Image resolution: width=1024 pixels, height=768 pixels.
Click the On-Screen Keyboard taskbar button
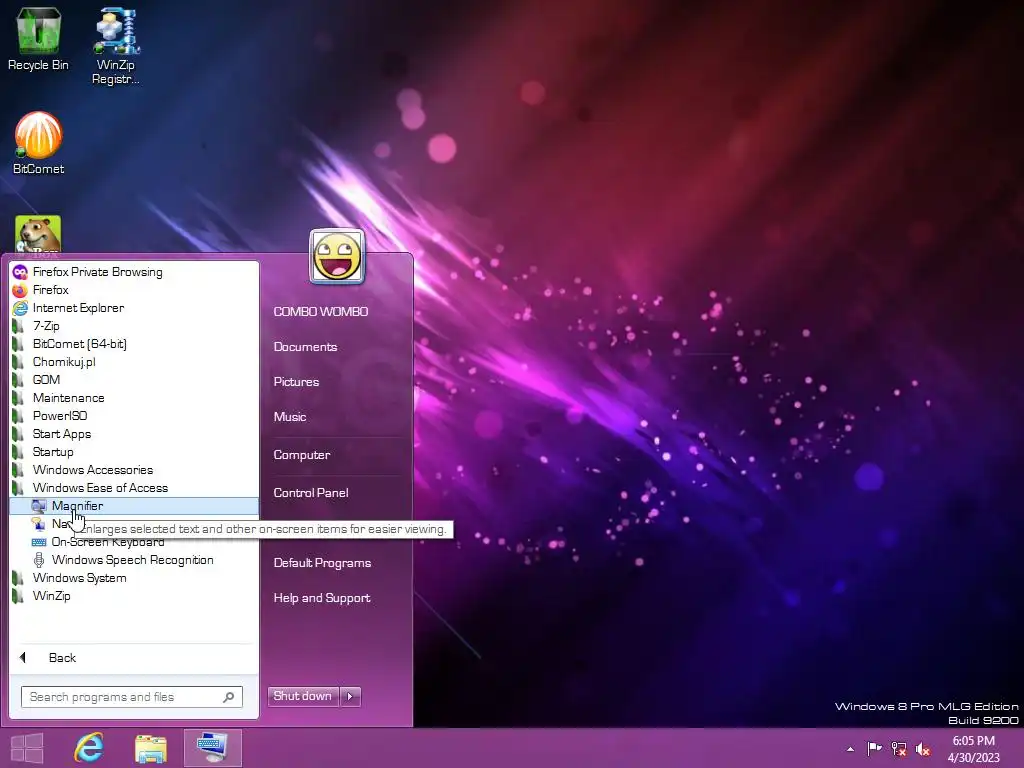[213, 748]
